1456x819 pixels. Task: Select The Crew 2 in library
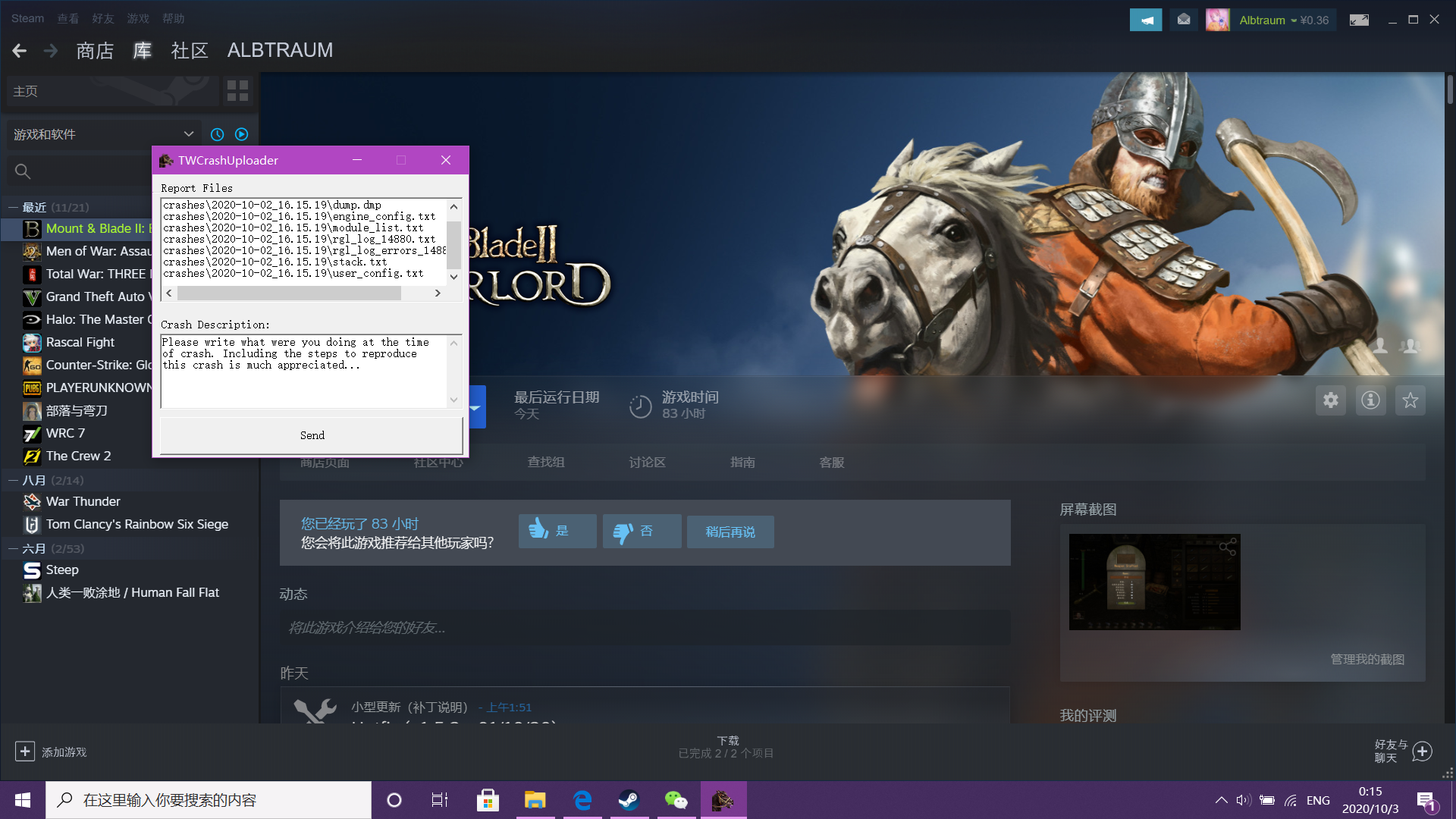[80, 456]
